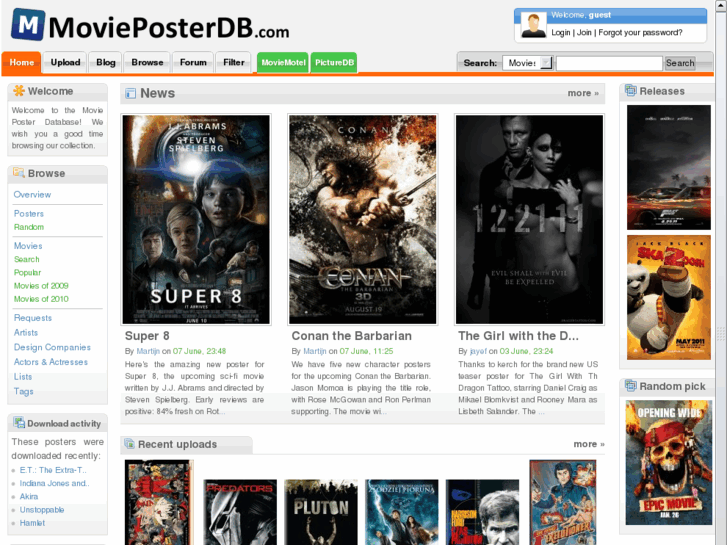
Task: Click the Recent uploads more link
Action: pyautogui.click(x=589, y=444)
